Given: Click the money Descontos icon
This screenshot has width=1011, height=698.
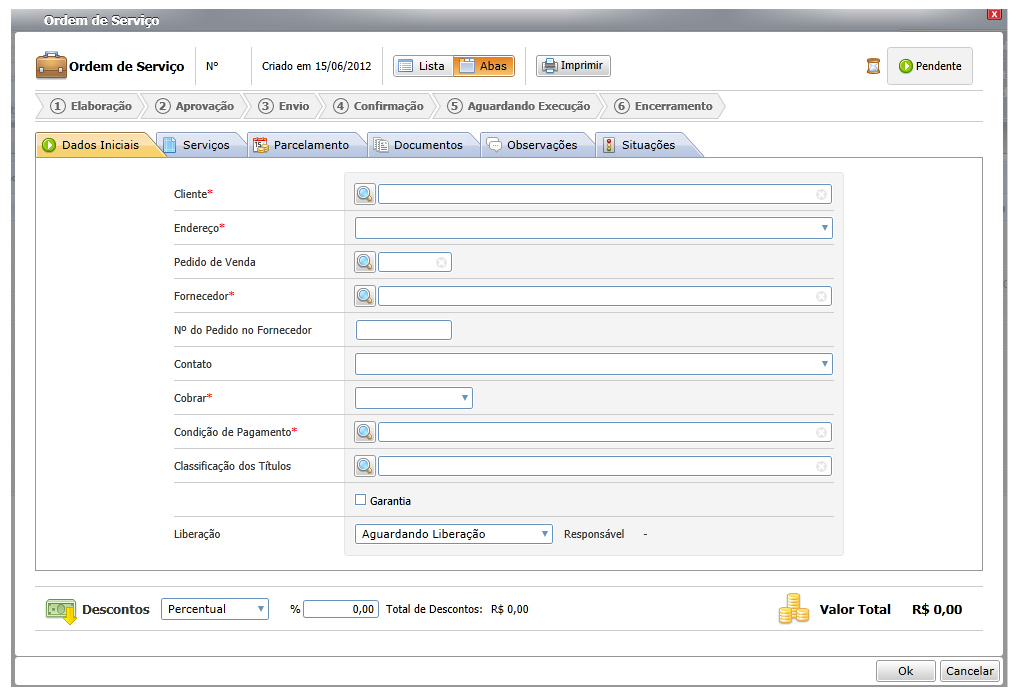Looking at the screenshot, I should click(x=61, y=610).
